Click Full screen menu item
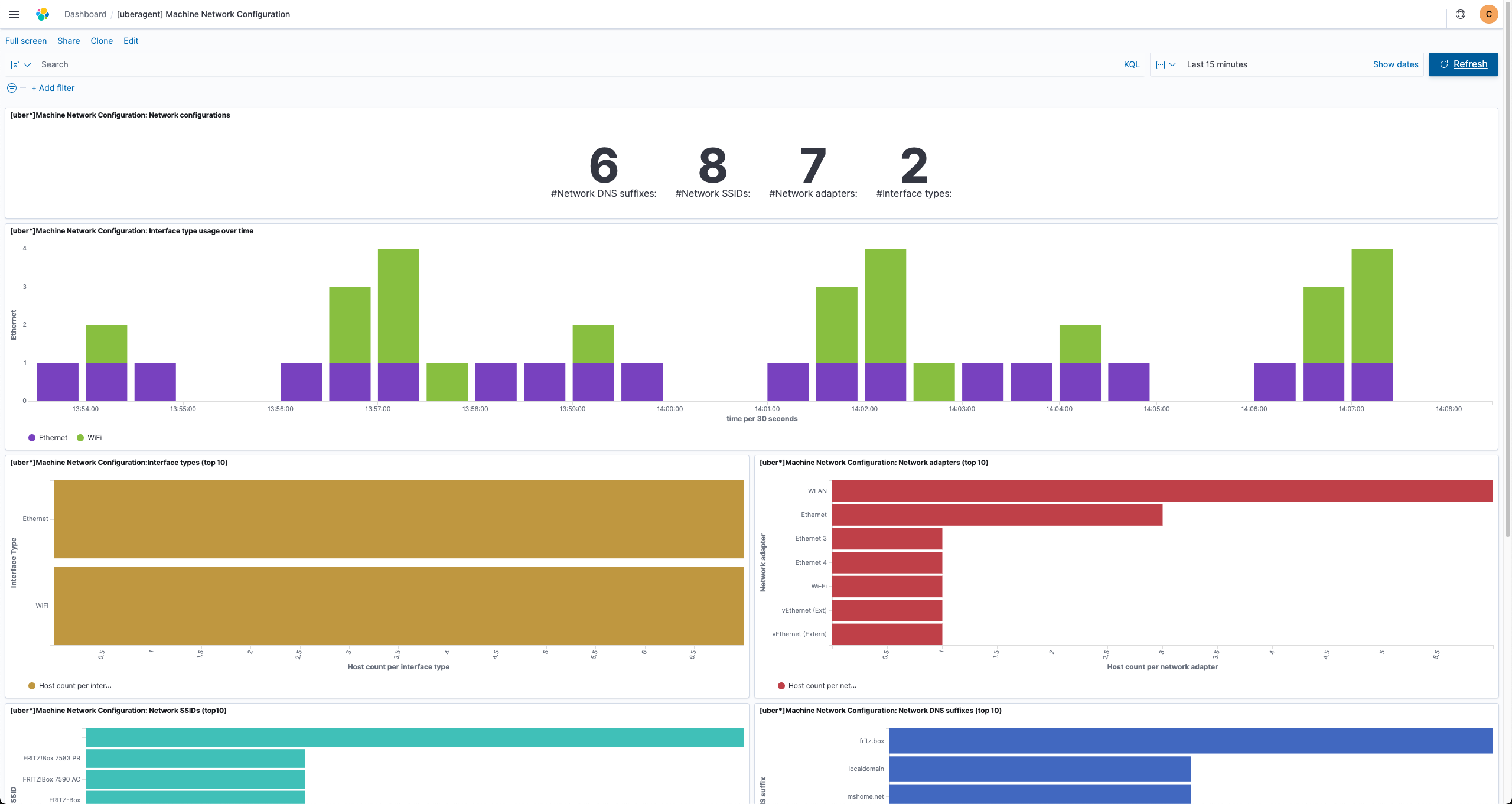This screenshot has height=804, width=1512. point(26,41)
